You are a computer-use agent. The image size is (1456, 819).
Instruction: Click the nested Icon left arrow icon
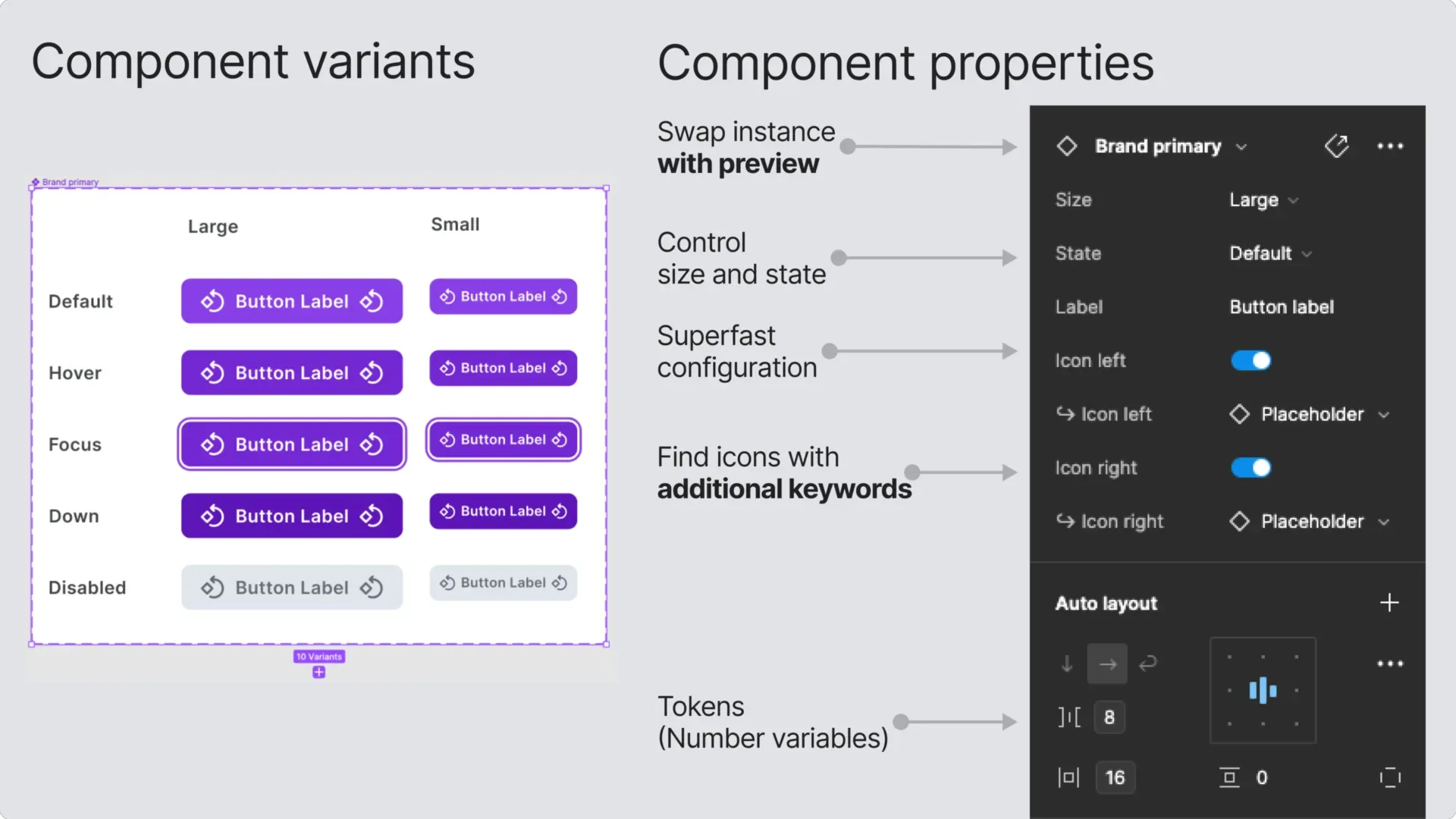tap(1065, 414)
